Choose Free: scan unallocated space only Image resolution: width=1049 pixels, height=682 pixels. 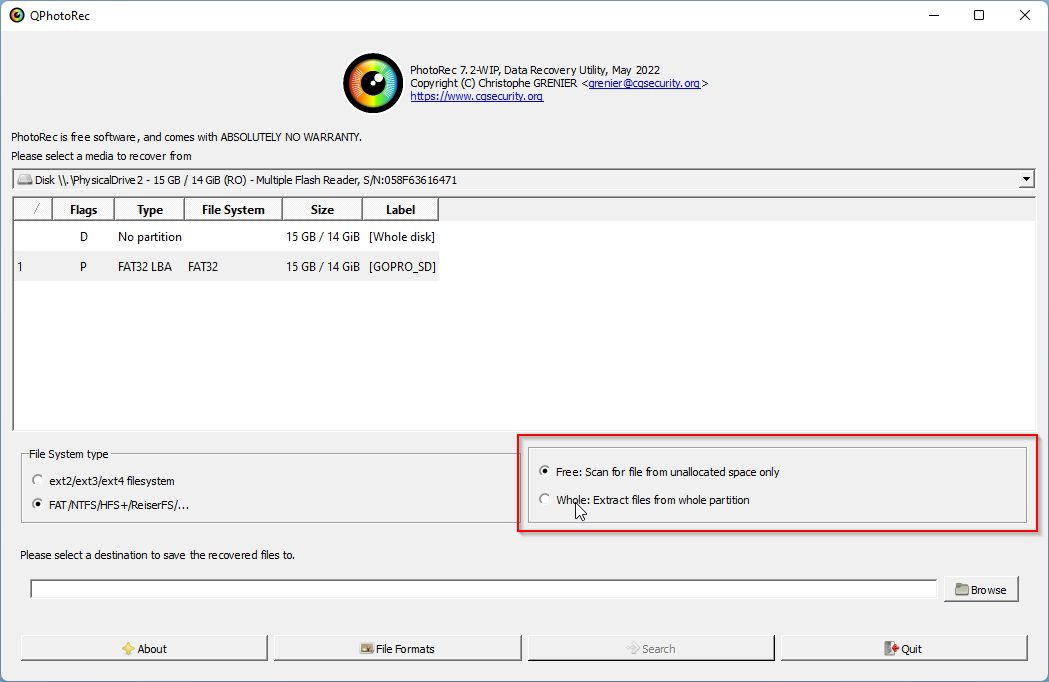[659, 472]
